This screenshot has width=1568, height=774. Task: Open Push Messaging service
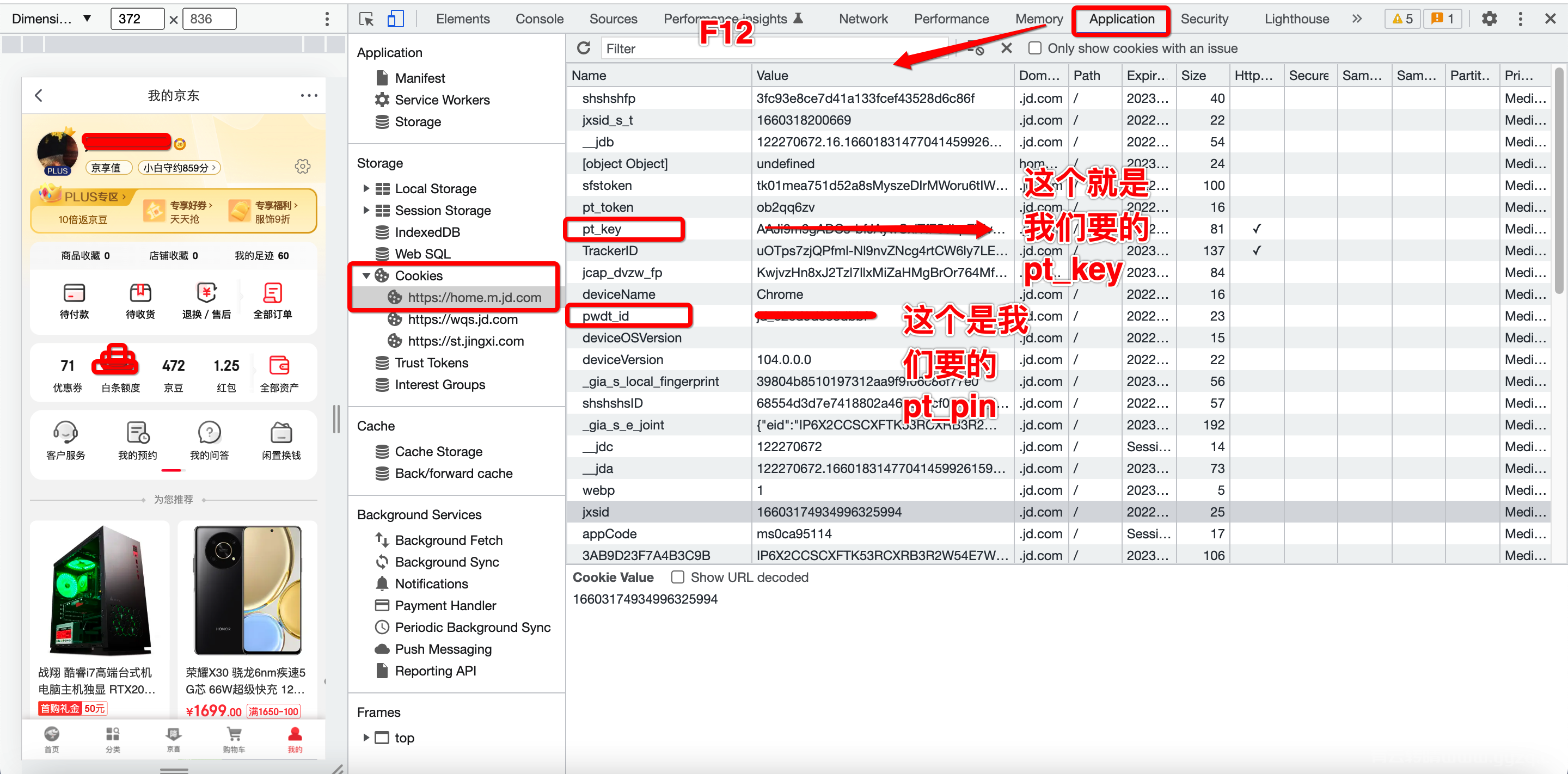[x=443, y=649]
